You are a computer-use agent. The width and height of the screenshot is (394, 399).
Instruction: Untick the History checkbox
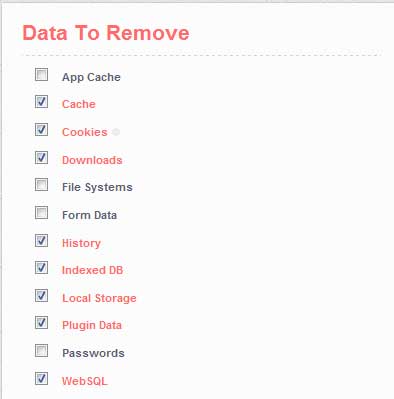pyautogui.click(x=41, y=241)
